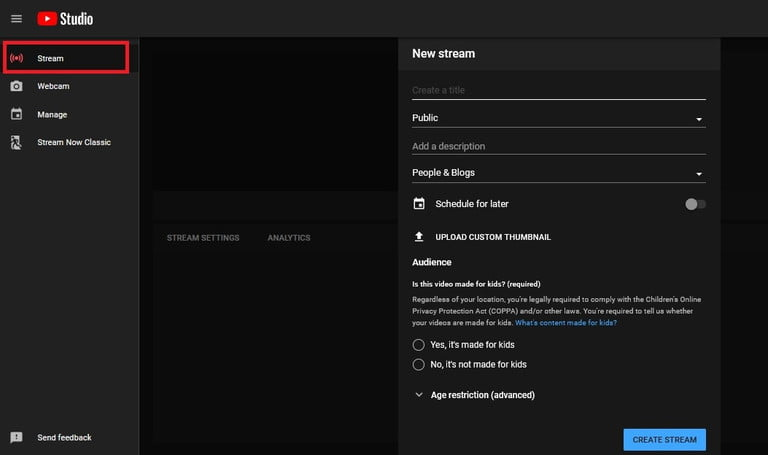Image resolution: width=768 pixels, height=455 pixels.
Task: Click the Audience section heading
Action: (432, 262)
